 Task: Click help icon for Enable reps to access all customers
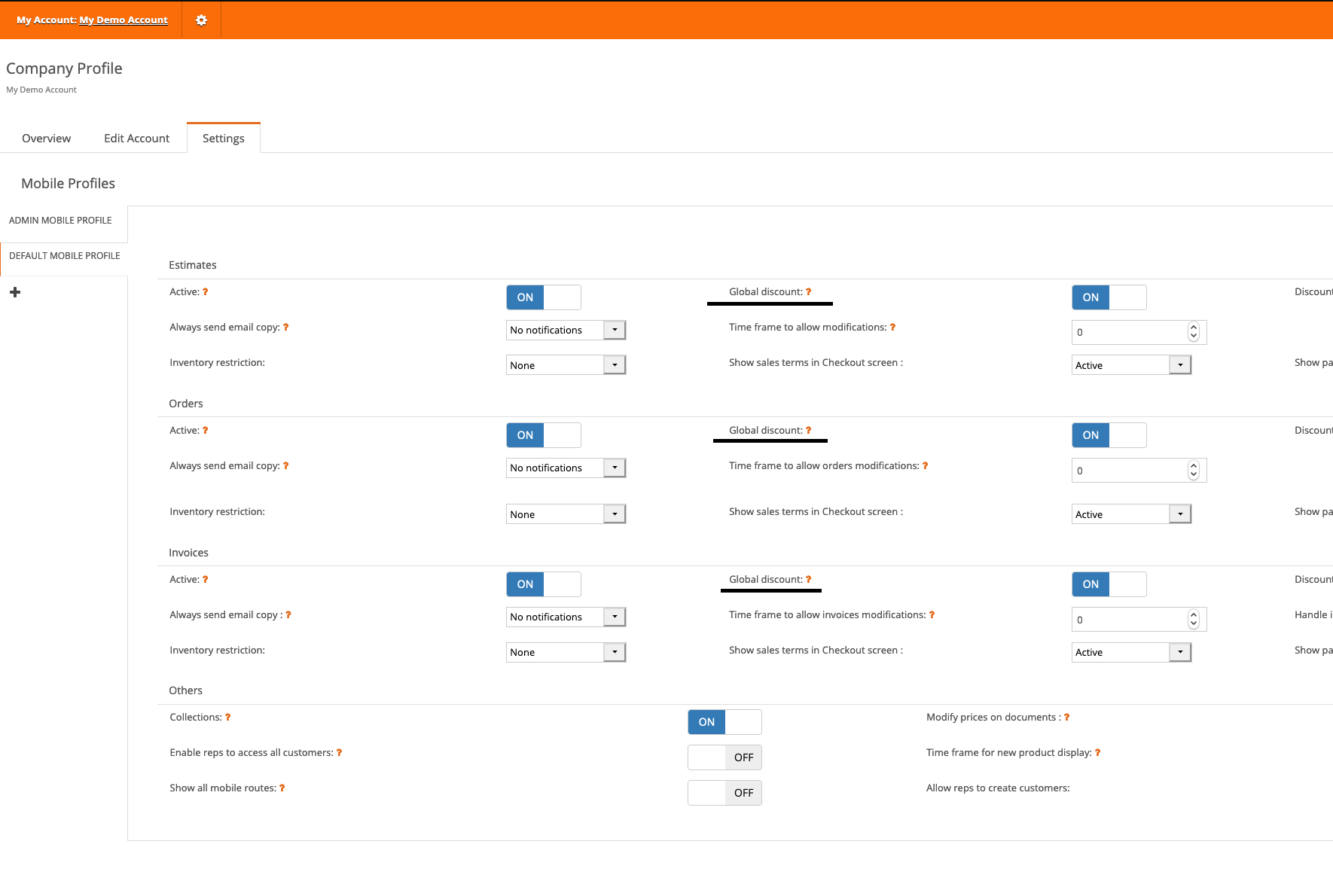pyautogui.click(x=339, y=753)
